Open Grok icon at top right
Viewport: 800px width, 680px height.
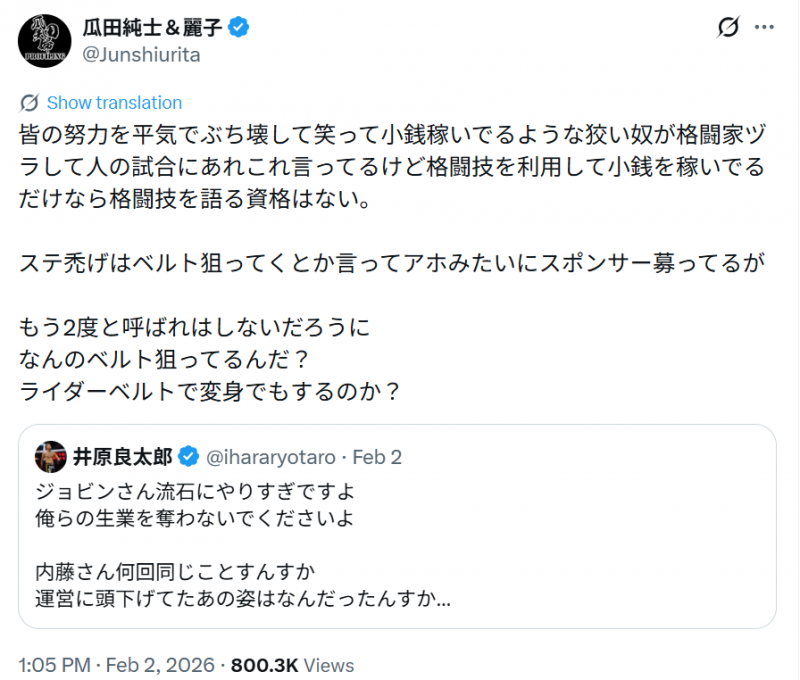[729, 29]
